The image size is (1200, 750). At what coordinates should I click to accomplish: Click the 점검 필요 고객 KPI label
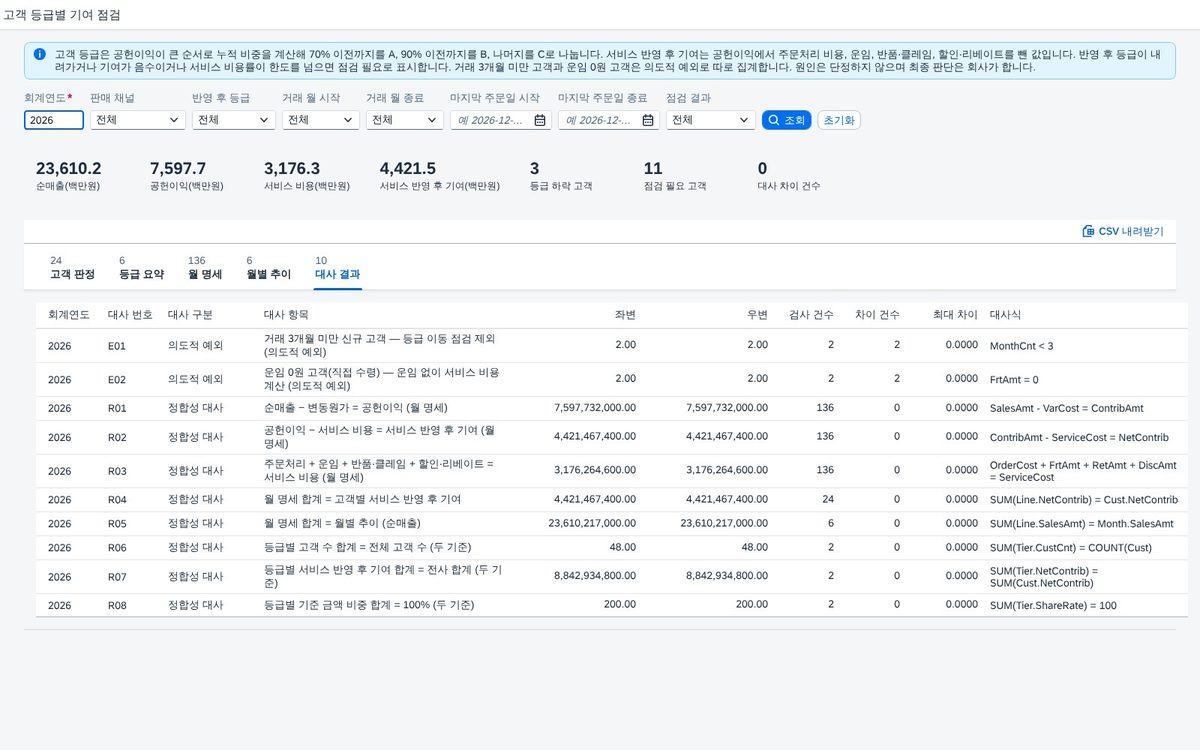tap(675, 186)
